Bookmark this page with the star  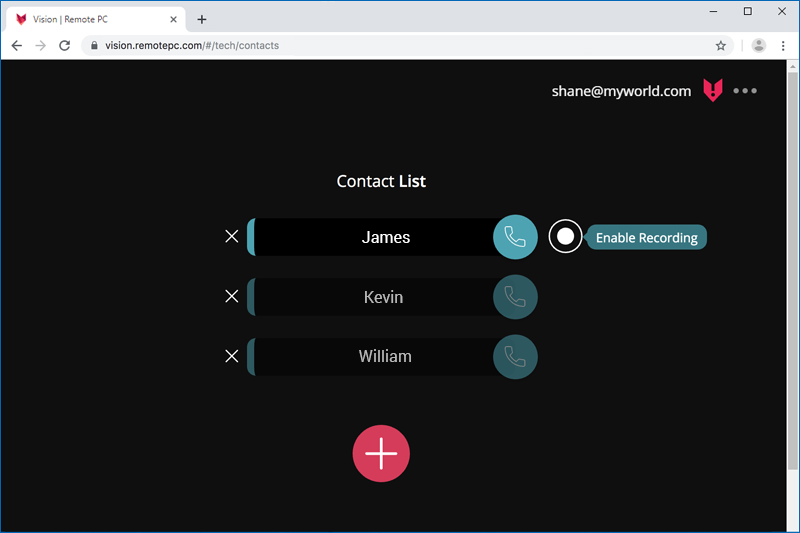tap(720, 46)
